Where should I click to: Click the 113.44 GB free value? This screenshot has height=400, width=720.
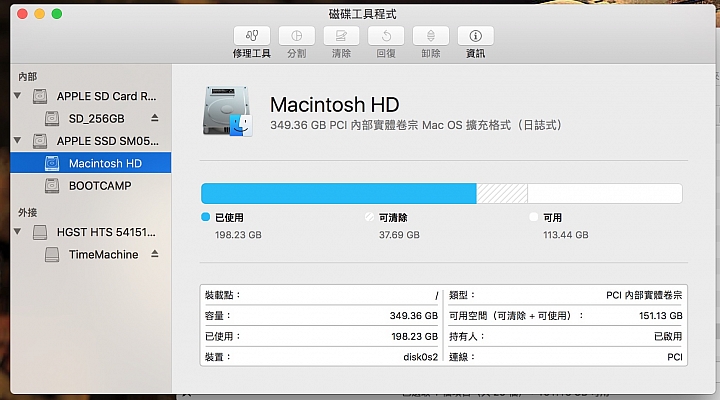[x=566, y=235]
